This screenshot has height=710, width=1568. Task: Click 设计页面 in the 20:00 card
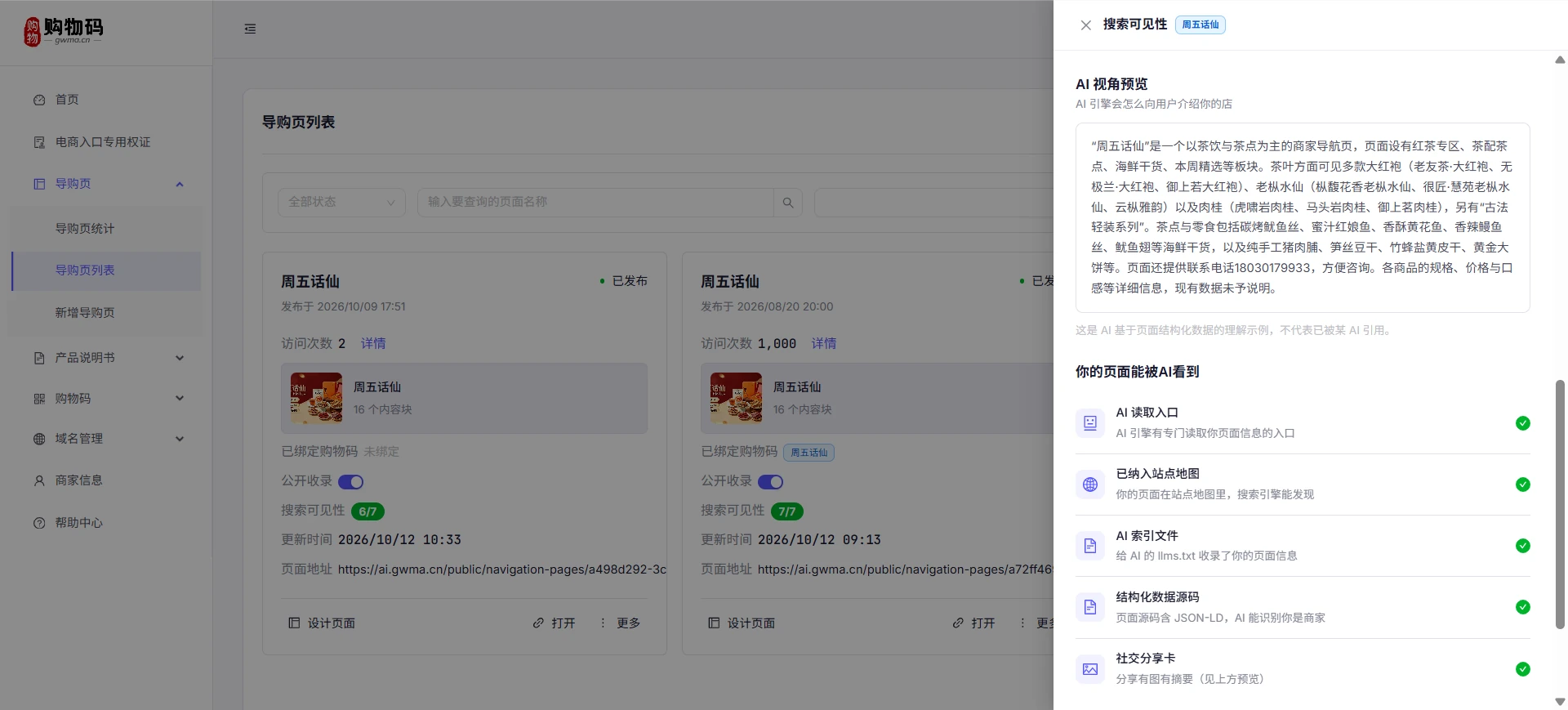coord(742,623)
